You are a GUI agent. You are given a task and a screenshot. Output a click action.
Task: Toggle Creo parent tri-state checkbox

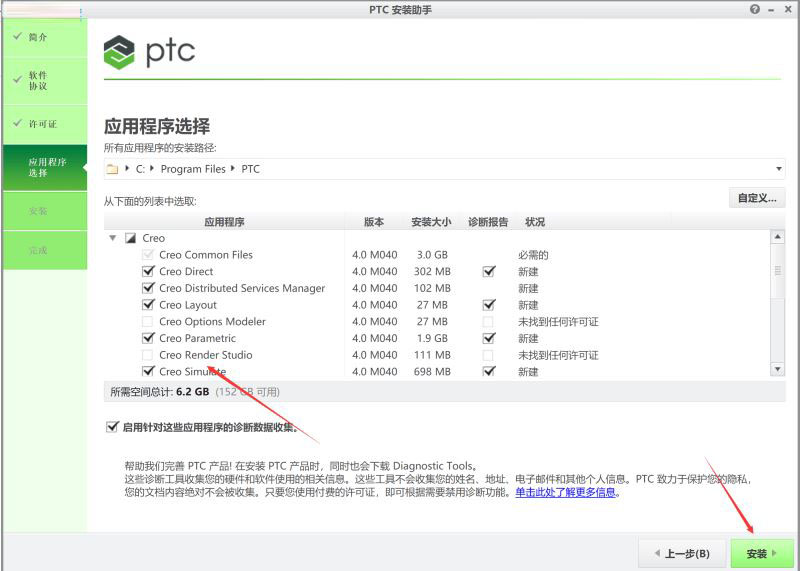pos(131,238)
